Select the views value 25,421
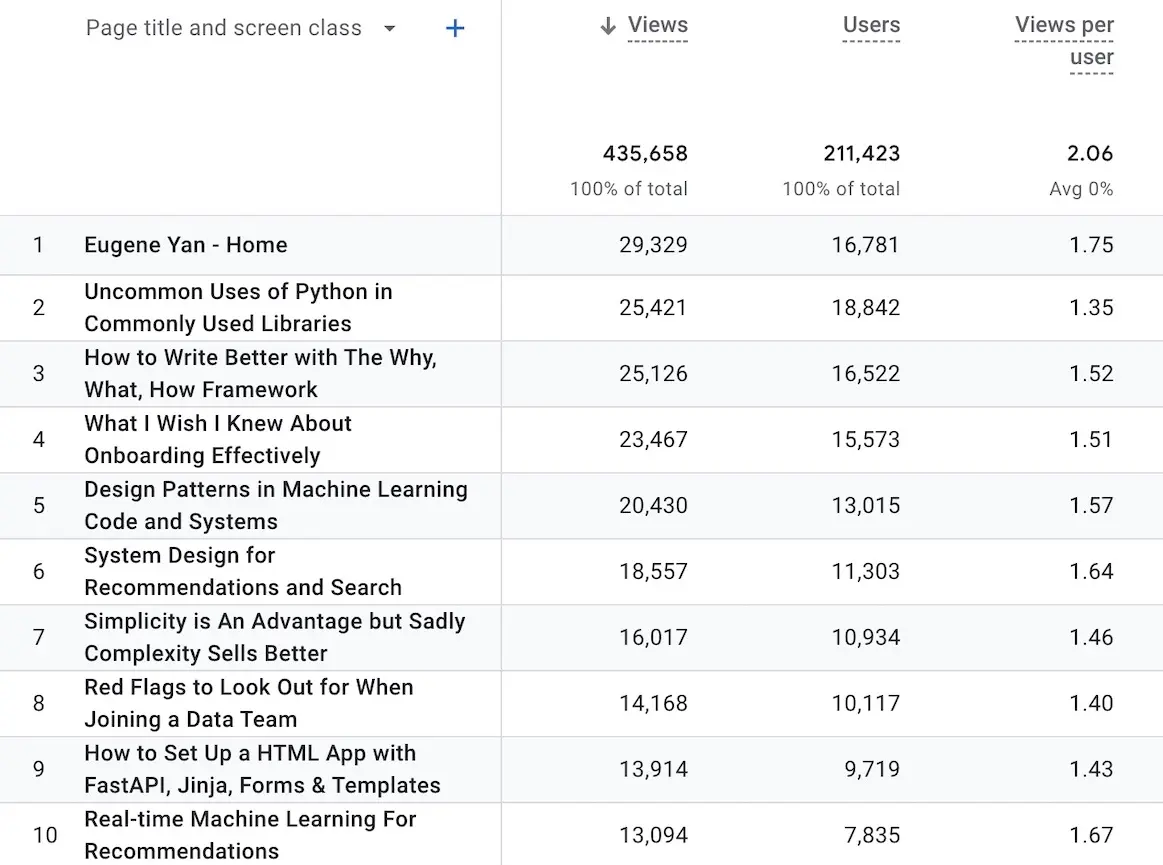Viewport: 1163px width, 865px height. pos(653,308)
